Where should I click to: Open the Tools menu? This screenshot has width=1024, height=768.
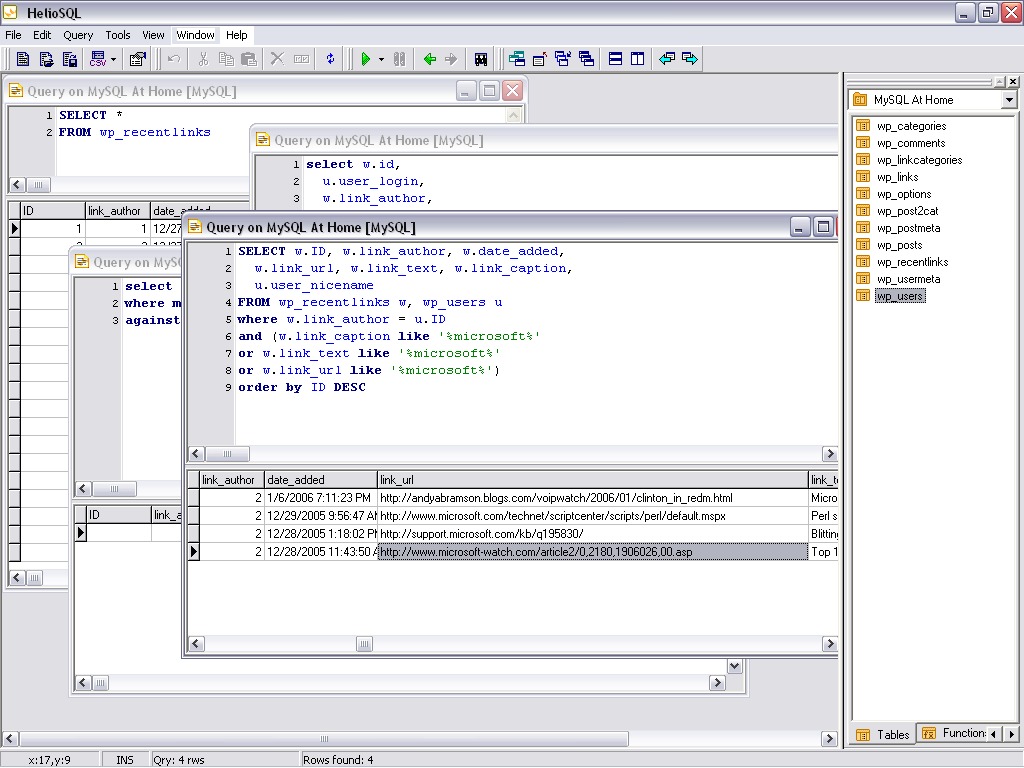(x=118, y=35)
